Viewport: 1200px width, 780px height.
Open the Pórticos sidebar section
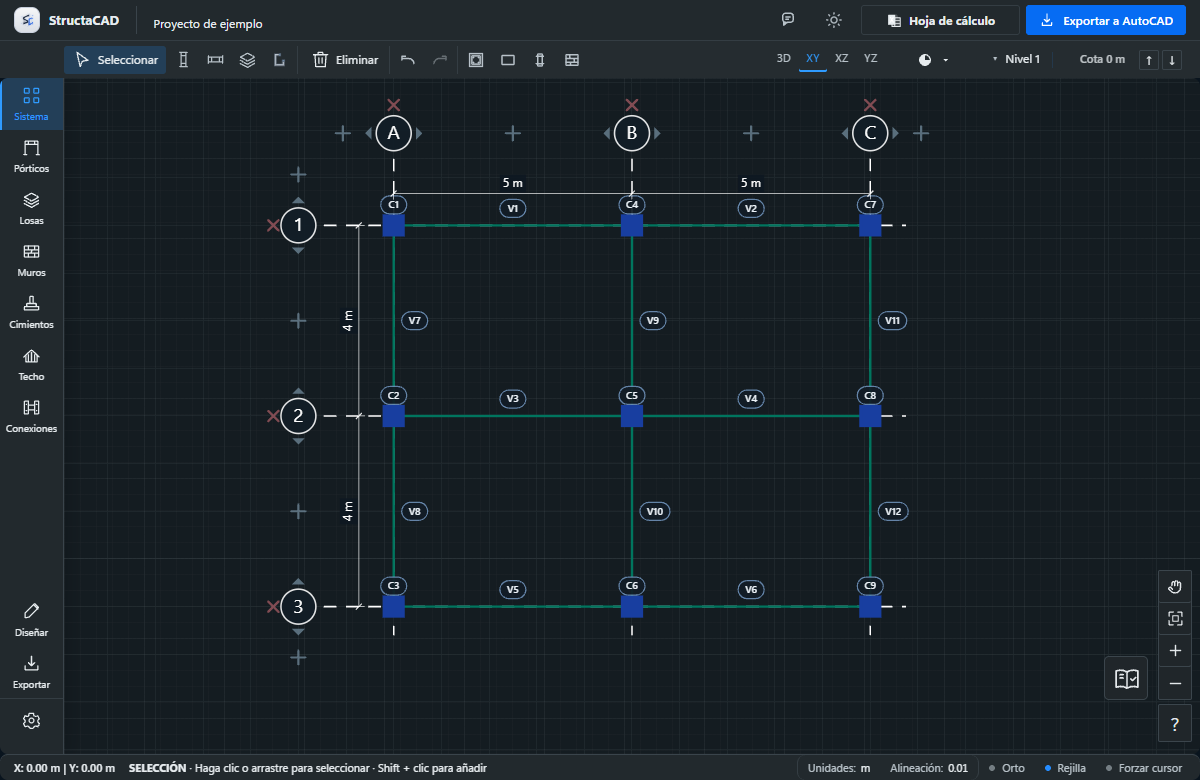31,157
